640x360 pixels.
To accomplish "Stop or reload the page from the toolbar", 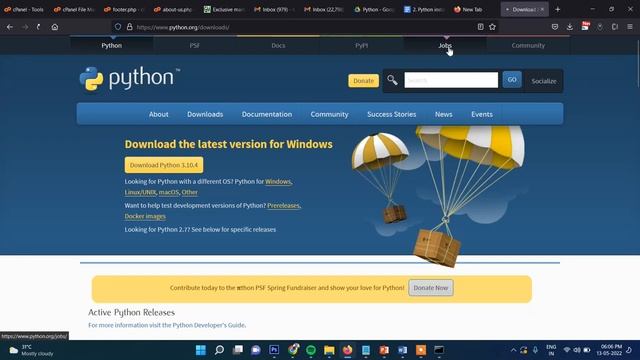I will tap(39, 27).
